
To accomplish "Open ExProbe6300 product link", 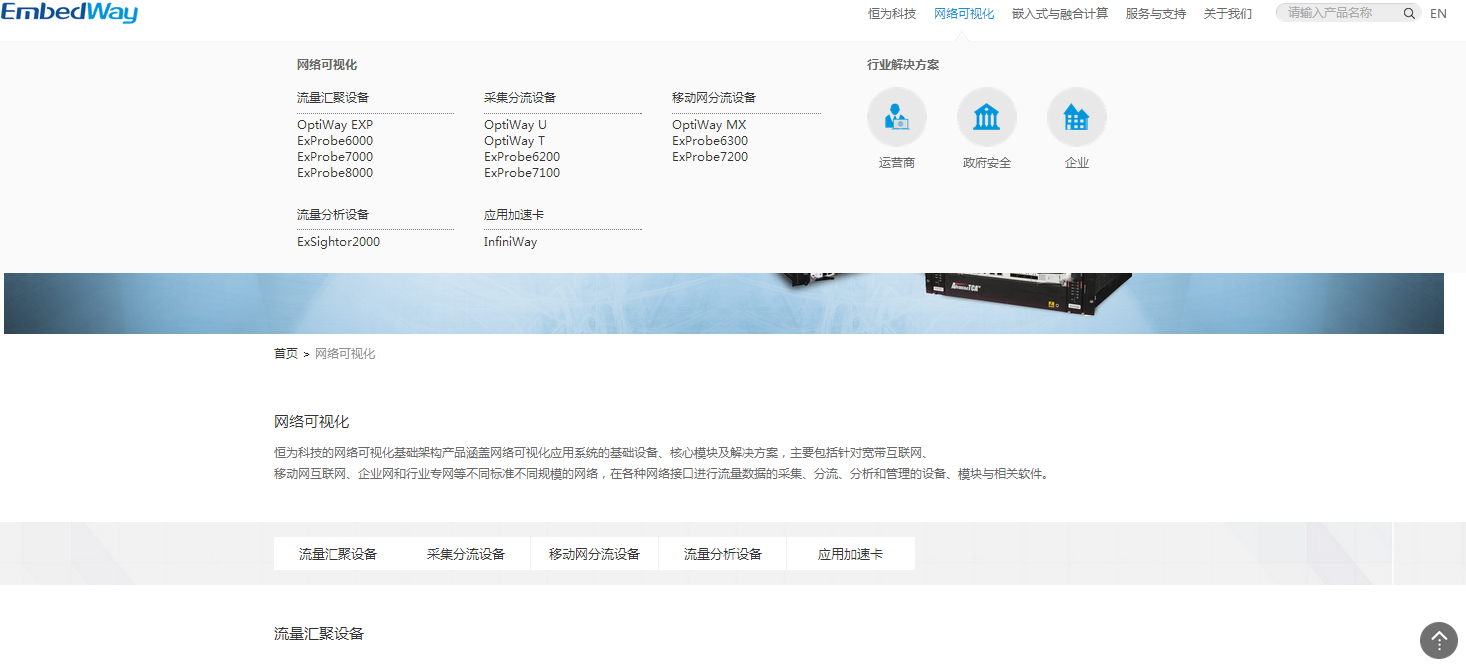I will [710, 141].
